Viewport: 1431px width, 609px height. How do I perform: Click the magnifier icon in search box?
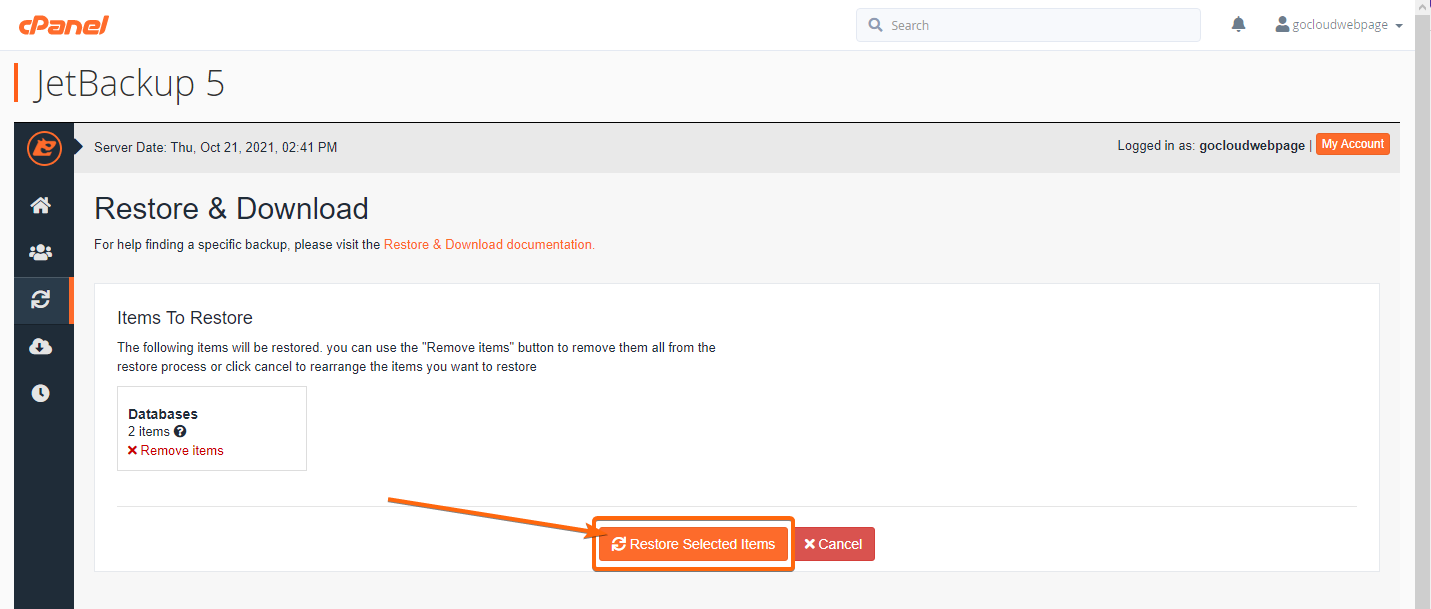(876, 25)
